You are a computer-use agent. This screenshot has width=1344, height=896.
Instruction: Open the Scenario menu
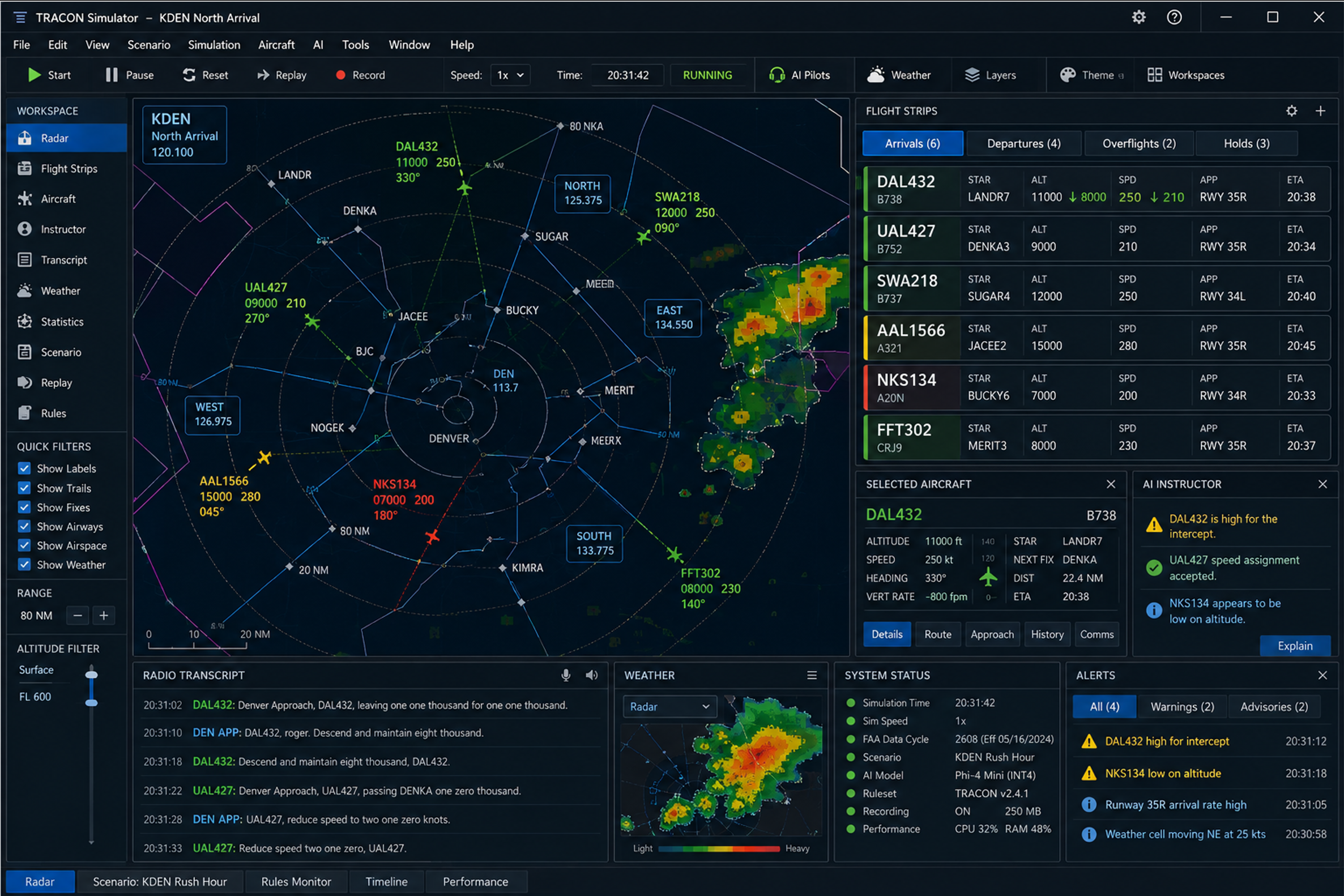click(148, 45)
